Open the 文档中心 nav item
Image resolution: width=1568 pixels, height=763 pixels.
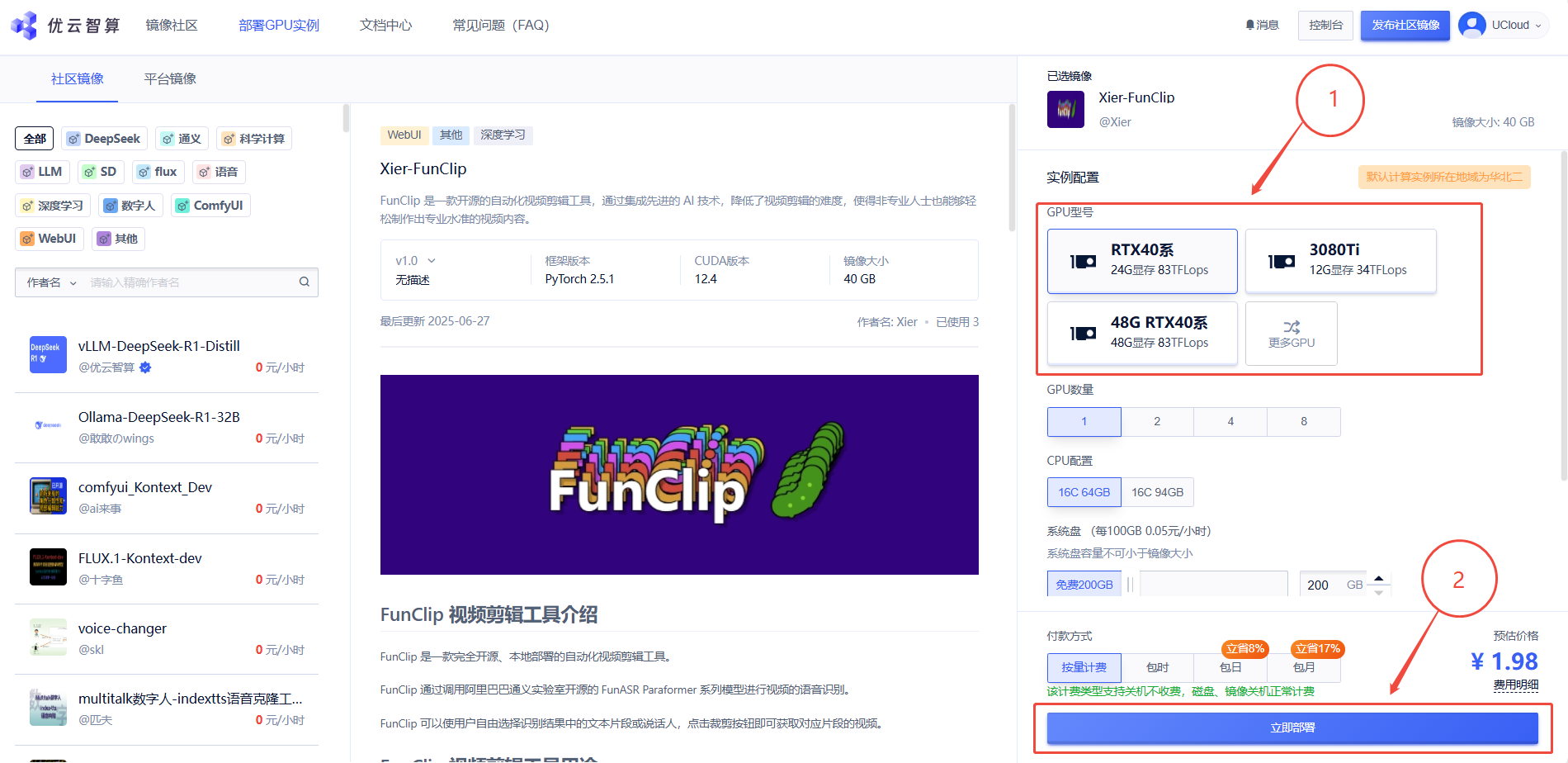click(385, 26)
